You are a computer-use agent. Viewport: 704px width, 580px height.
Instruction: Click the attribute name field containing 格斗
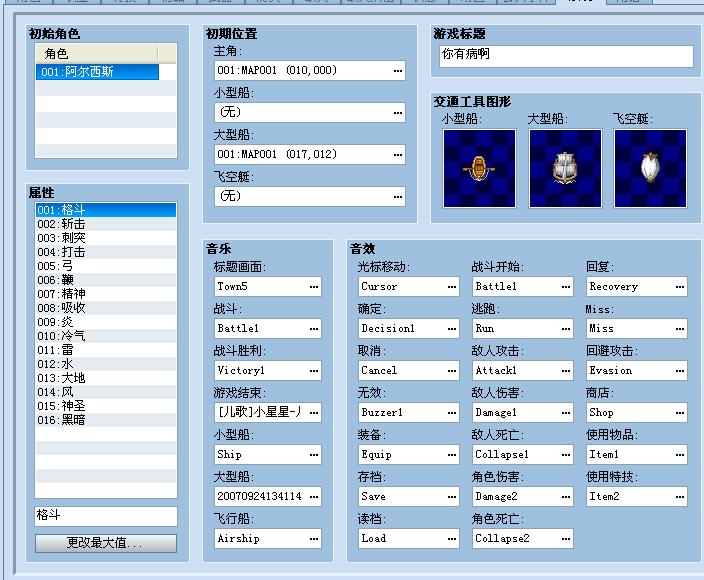click(x=106, y=516)
